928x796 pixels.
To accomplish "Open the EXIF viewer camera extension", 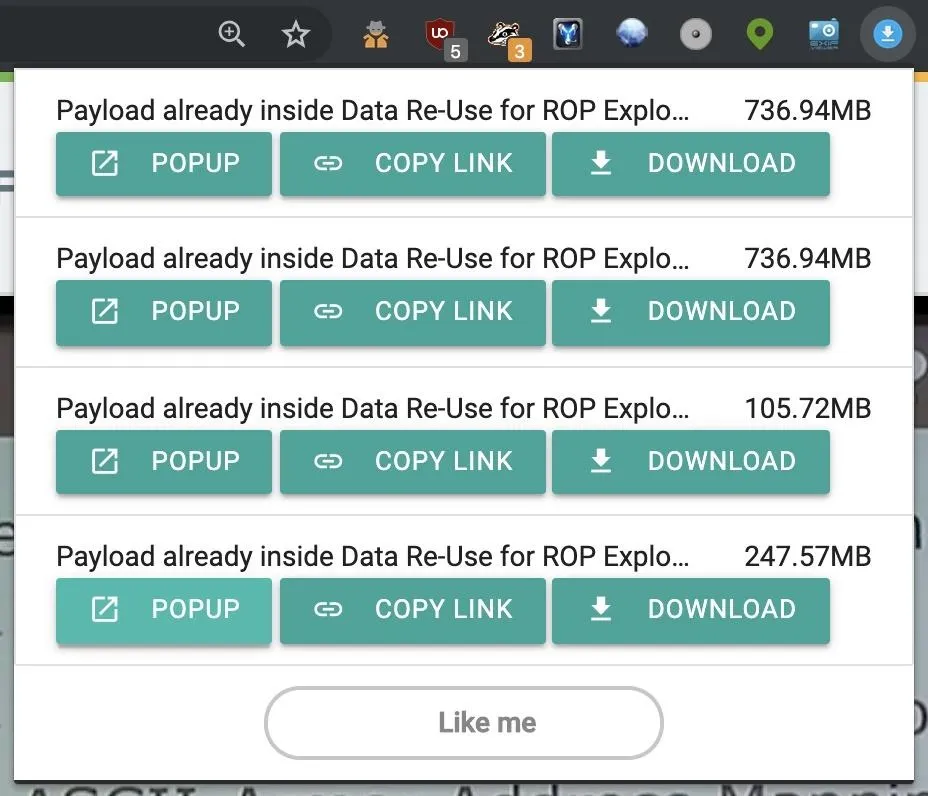I will pyautogui.click(x=823, y=34).
